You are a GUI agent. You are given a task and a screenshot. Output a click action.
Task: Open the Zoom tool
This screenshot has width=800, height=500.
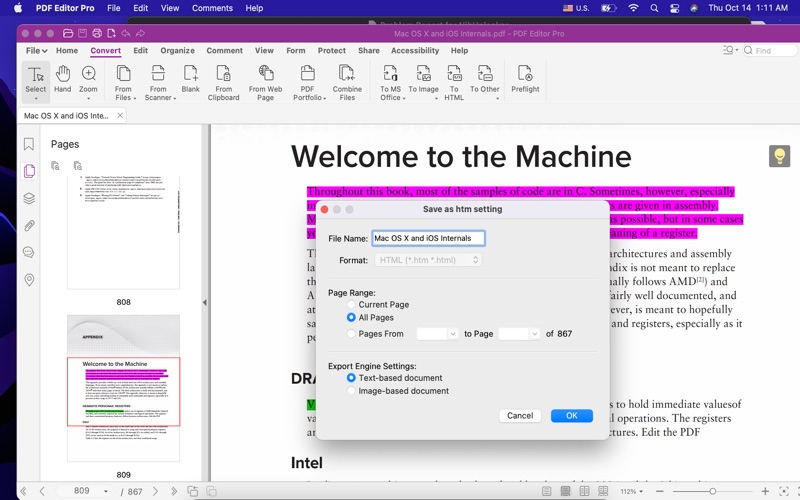(88, 81)
